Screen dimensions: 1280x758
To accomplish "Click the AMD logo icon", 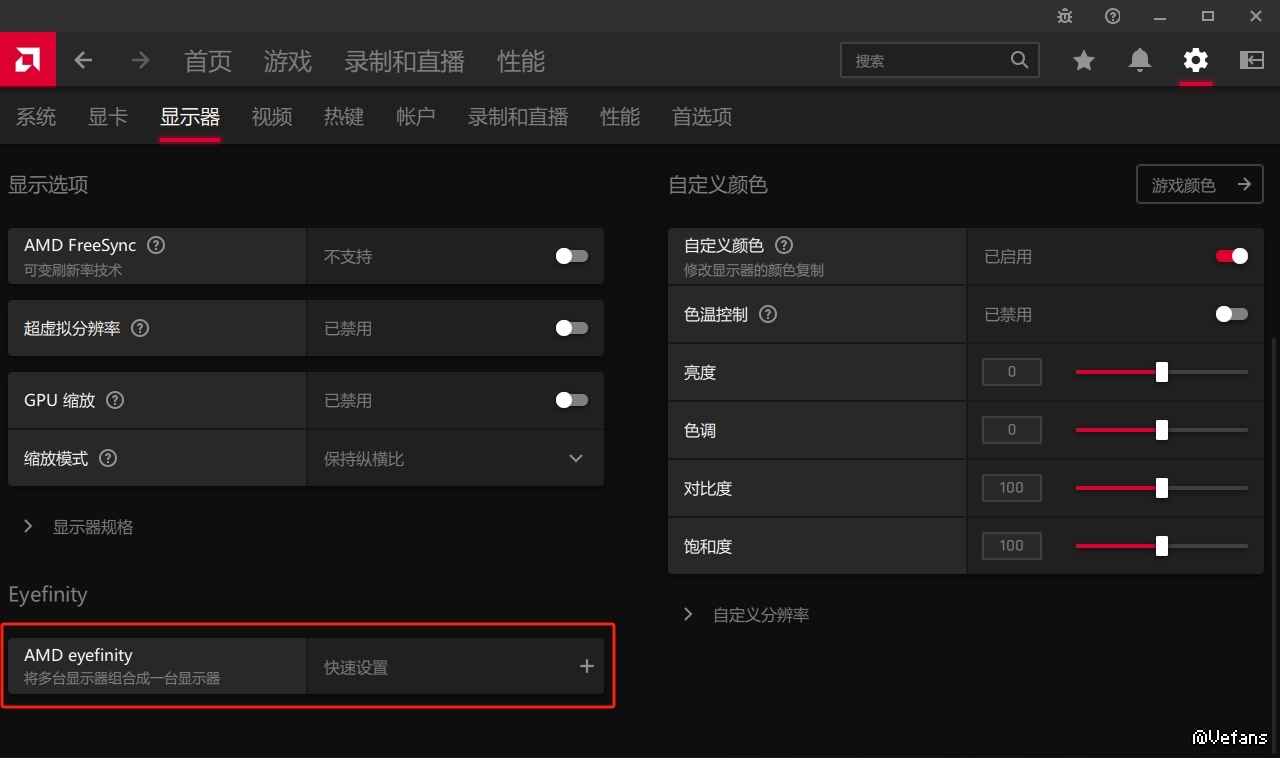I will (27, 60).
